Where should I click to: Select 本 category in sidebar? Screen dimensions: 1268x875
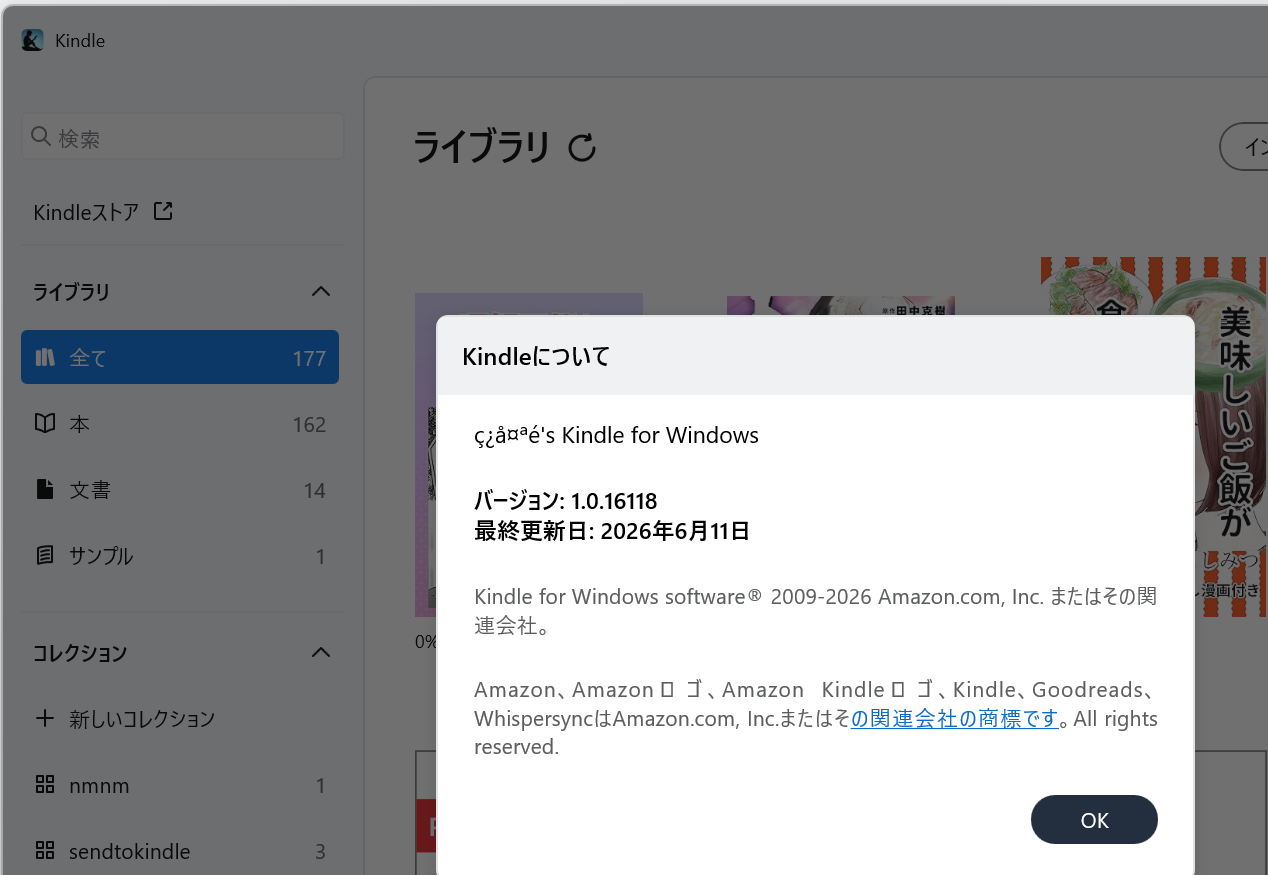click(180, 424)
